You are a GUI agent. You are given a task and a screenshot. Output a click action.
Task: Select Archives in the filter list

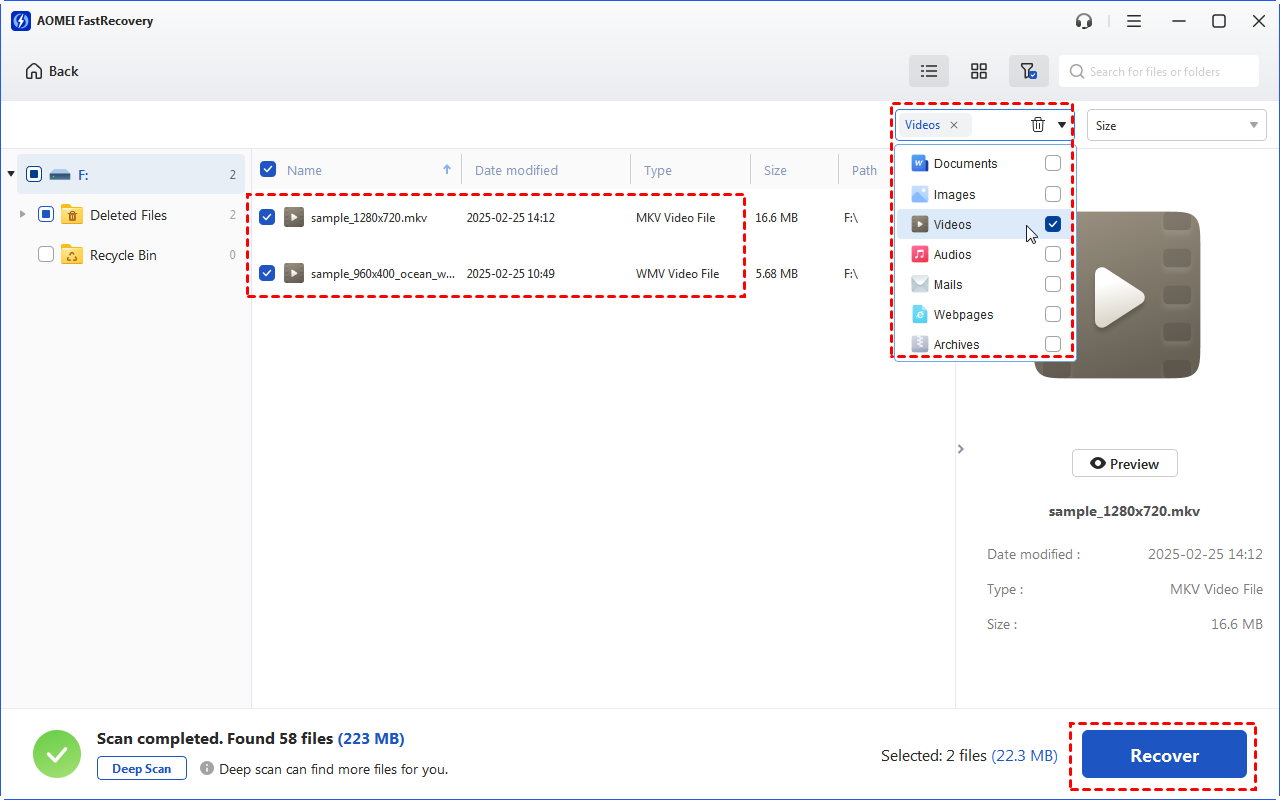tap(956, 345)
